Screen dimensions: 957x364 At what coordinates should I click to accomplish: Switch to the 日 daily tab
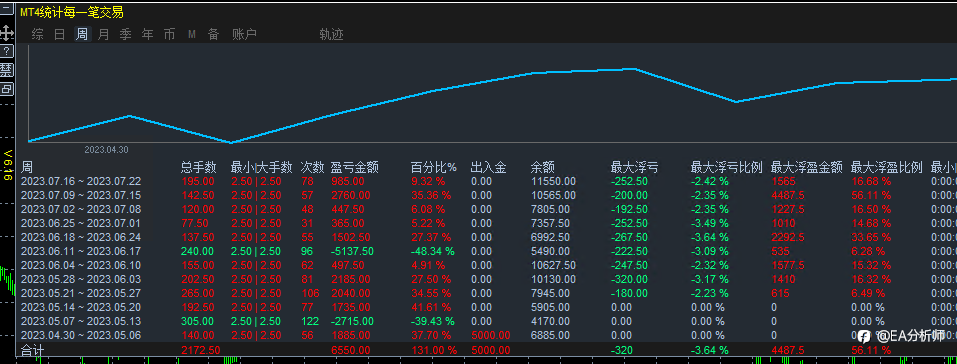pos(59,34)
